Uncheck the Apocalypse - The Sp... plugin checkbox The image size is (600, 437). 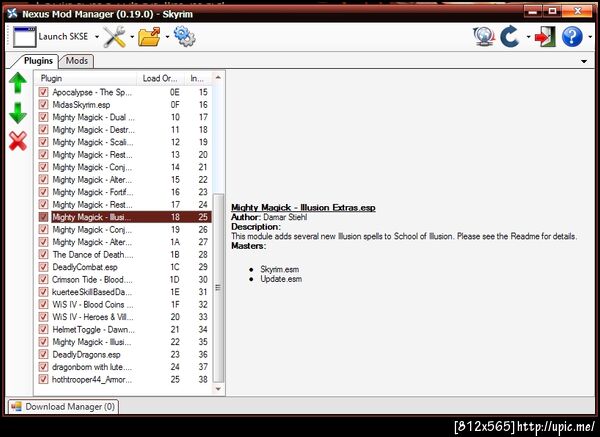pos(43,92)
